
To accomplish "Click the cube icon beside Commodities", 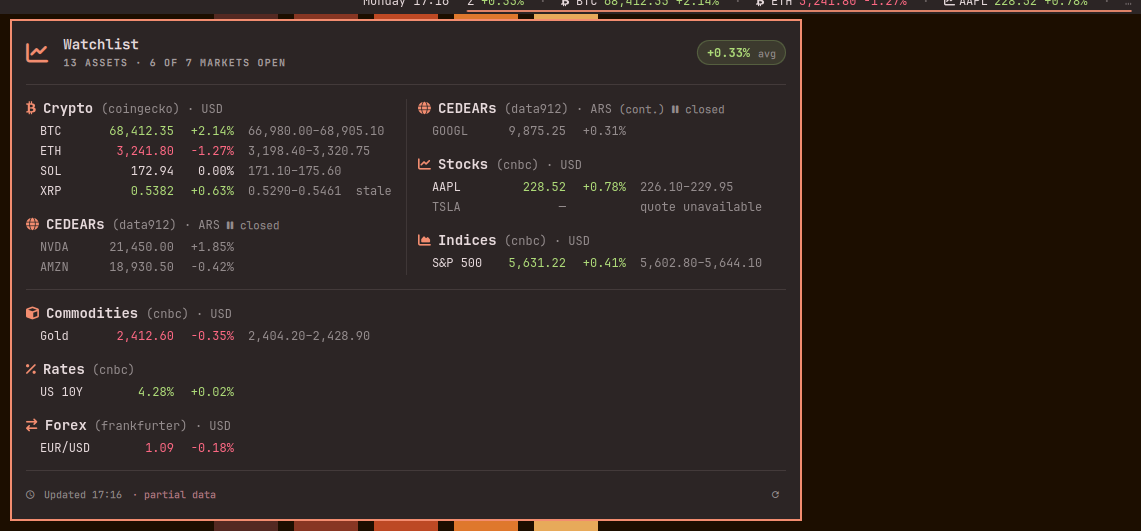I will click(x=32, y=313).
